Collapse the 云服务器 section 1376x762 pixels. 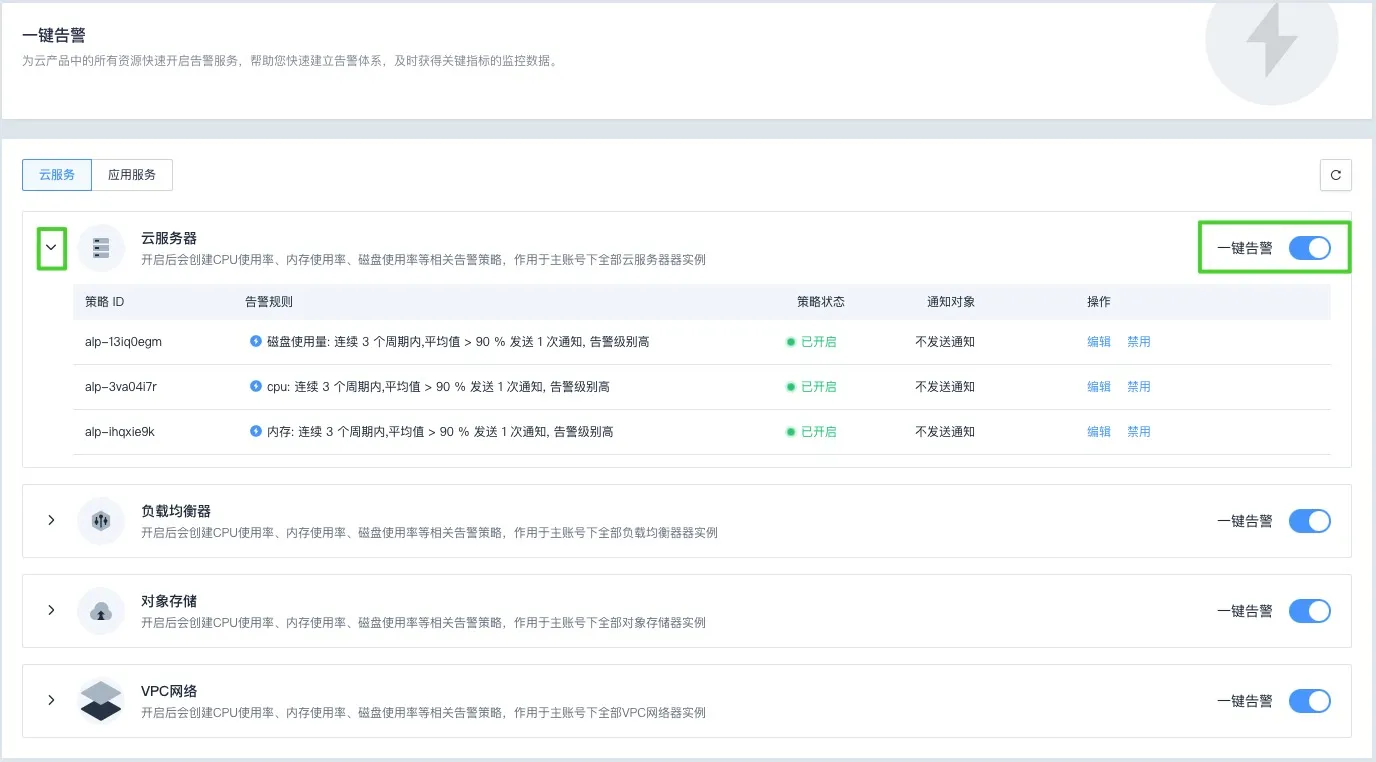pyautogui.click(x=52, y=248)
